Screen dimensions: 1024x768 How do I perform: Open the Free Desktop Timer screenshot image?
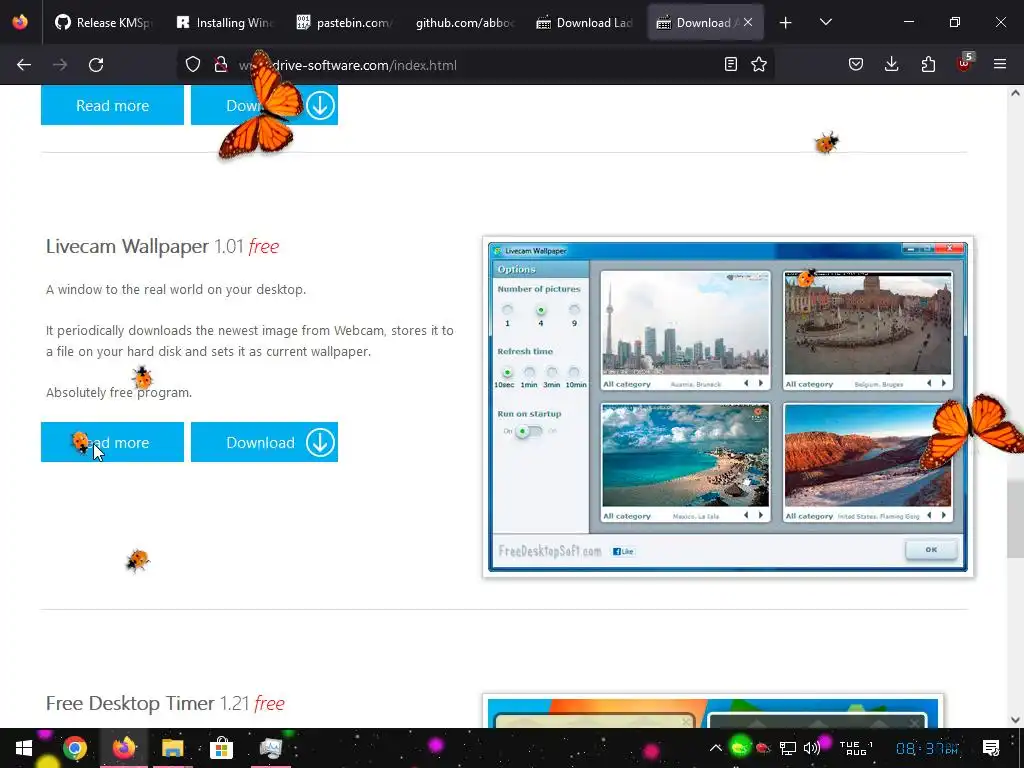(x=712, y=711)
